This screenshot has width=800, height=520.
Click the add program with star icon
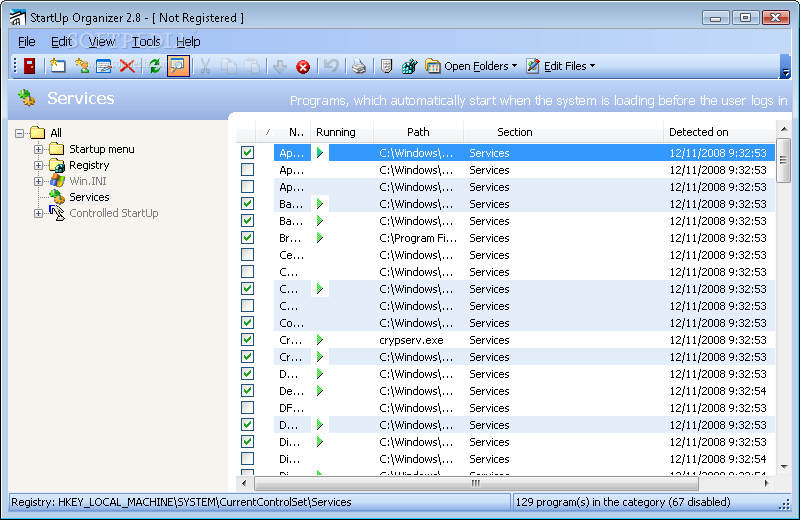pos(82,66)
